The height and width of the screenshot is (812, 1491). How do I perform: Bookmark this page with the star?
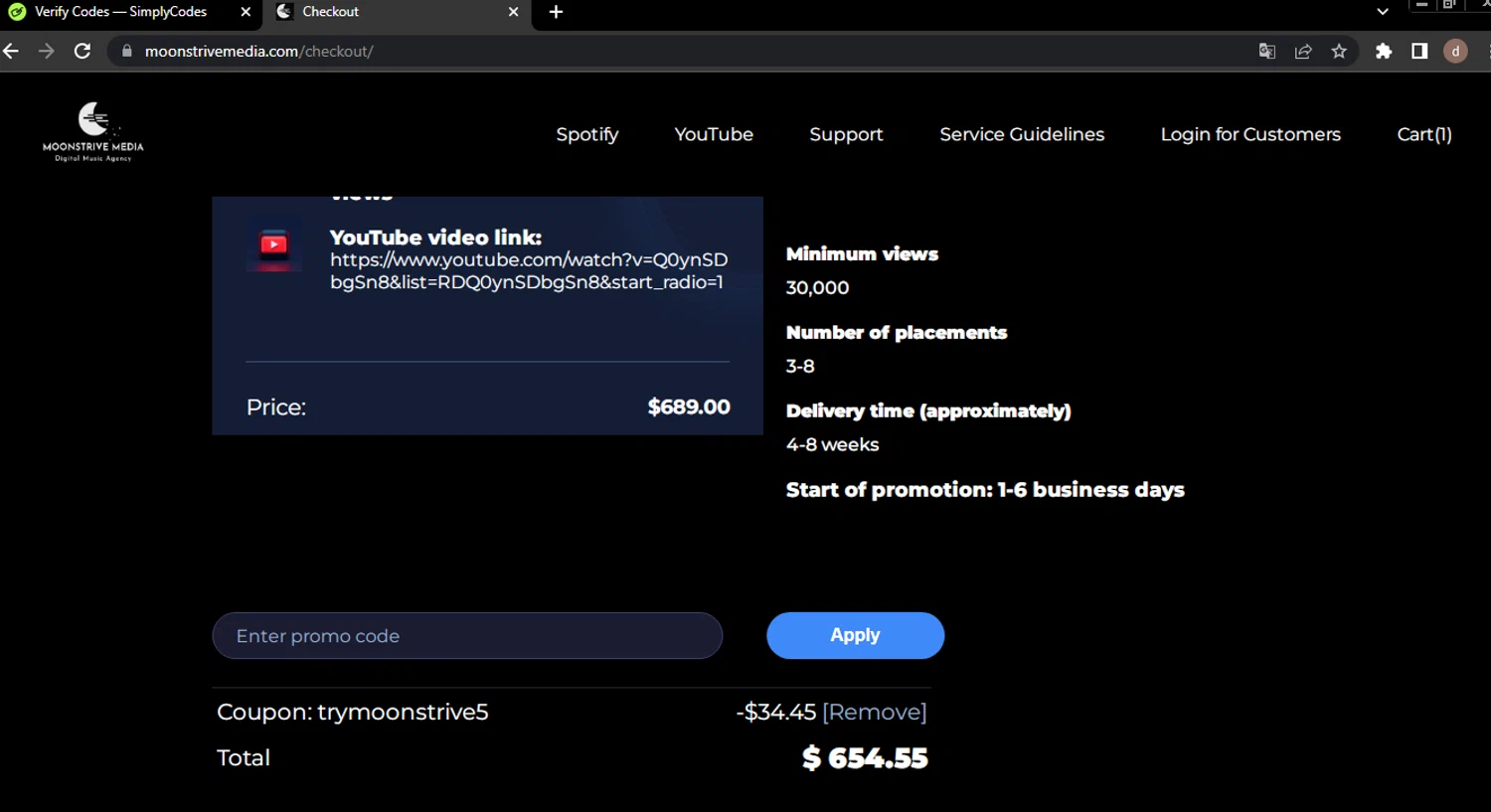coord(1339,52)
